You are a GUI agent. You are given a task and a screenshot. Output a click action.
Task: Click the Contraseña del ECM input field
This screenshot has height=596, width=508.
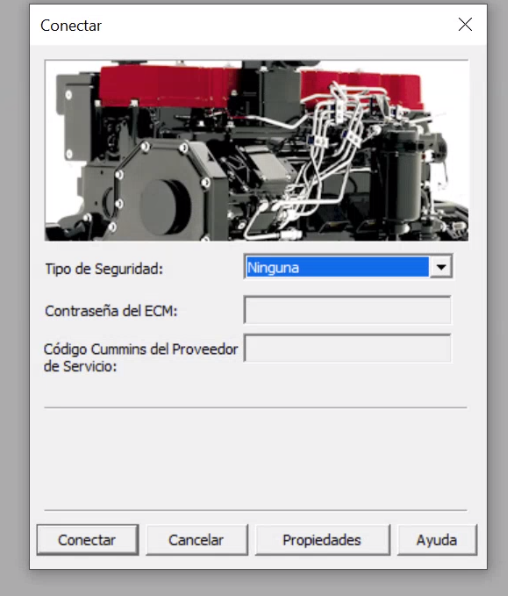(348, 310)
